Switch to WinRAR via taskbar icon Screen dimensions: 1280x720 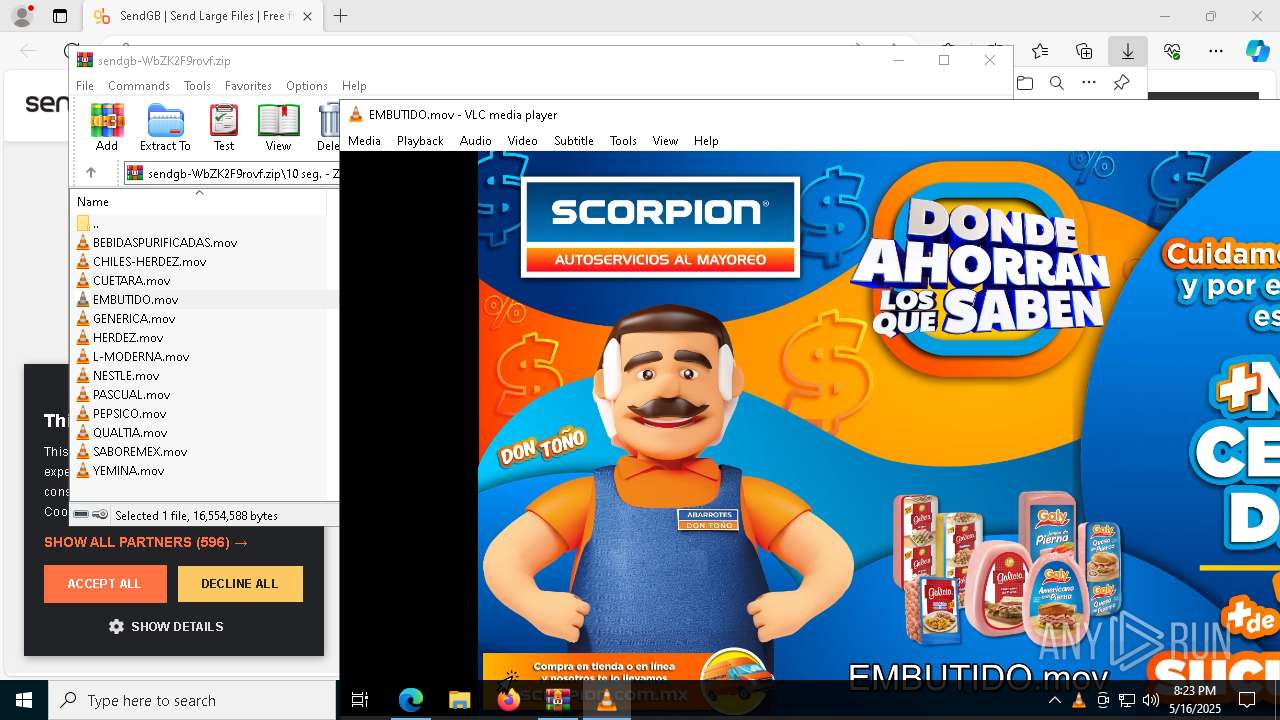click(x=557, y=700)
